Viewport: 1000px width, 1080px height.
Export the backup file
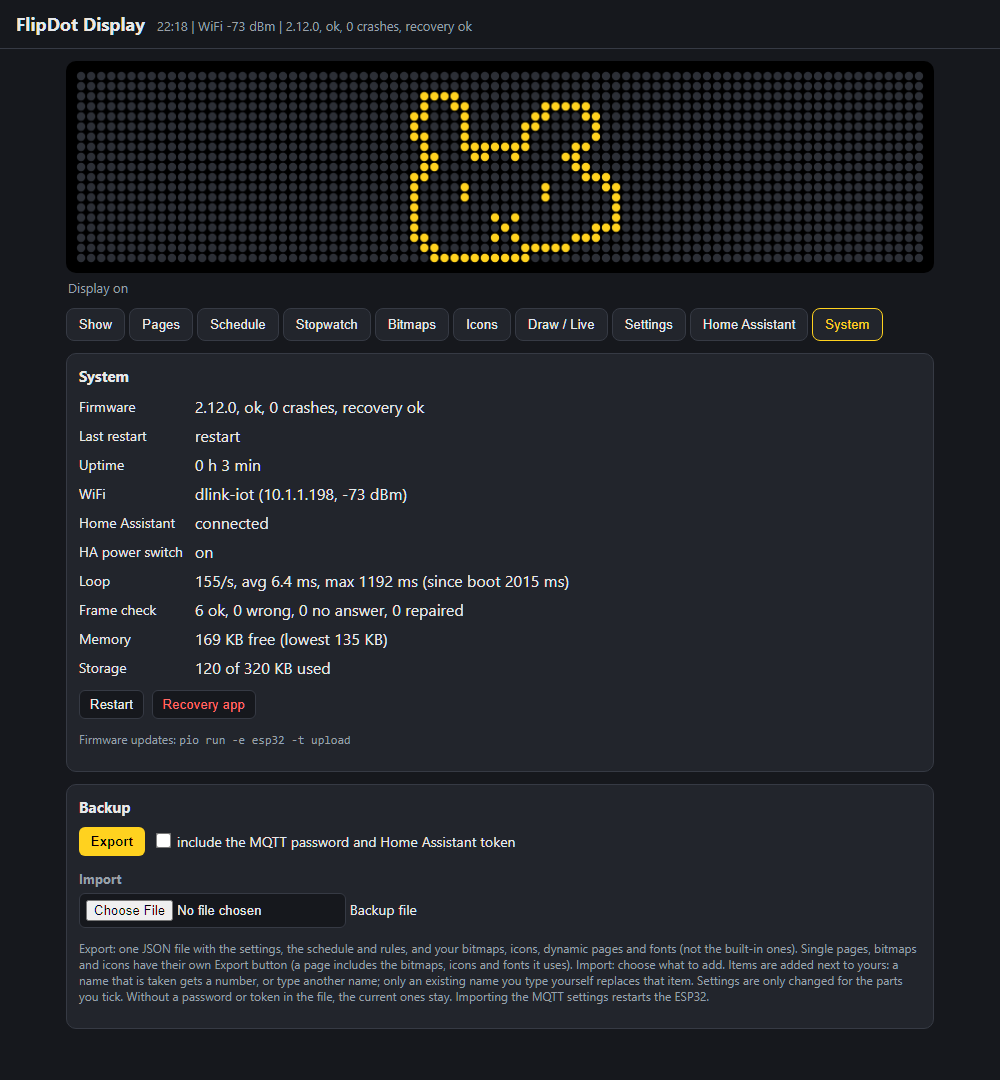click(112, 842)
